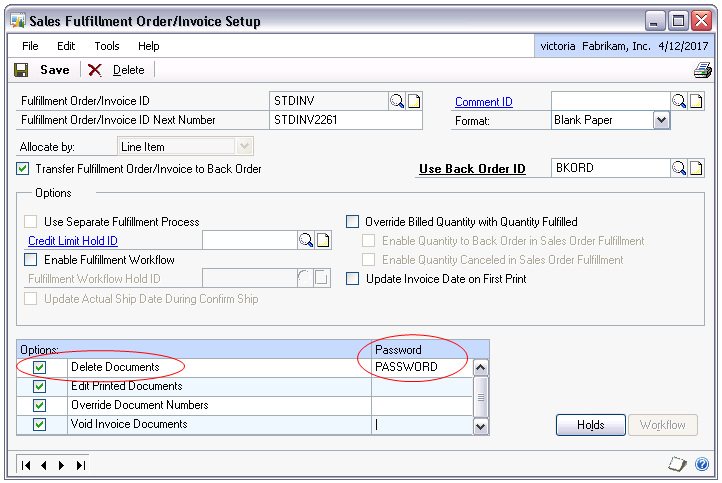Click the printer icon in the toolbar

702,70
